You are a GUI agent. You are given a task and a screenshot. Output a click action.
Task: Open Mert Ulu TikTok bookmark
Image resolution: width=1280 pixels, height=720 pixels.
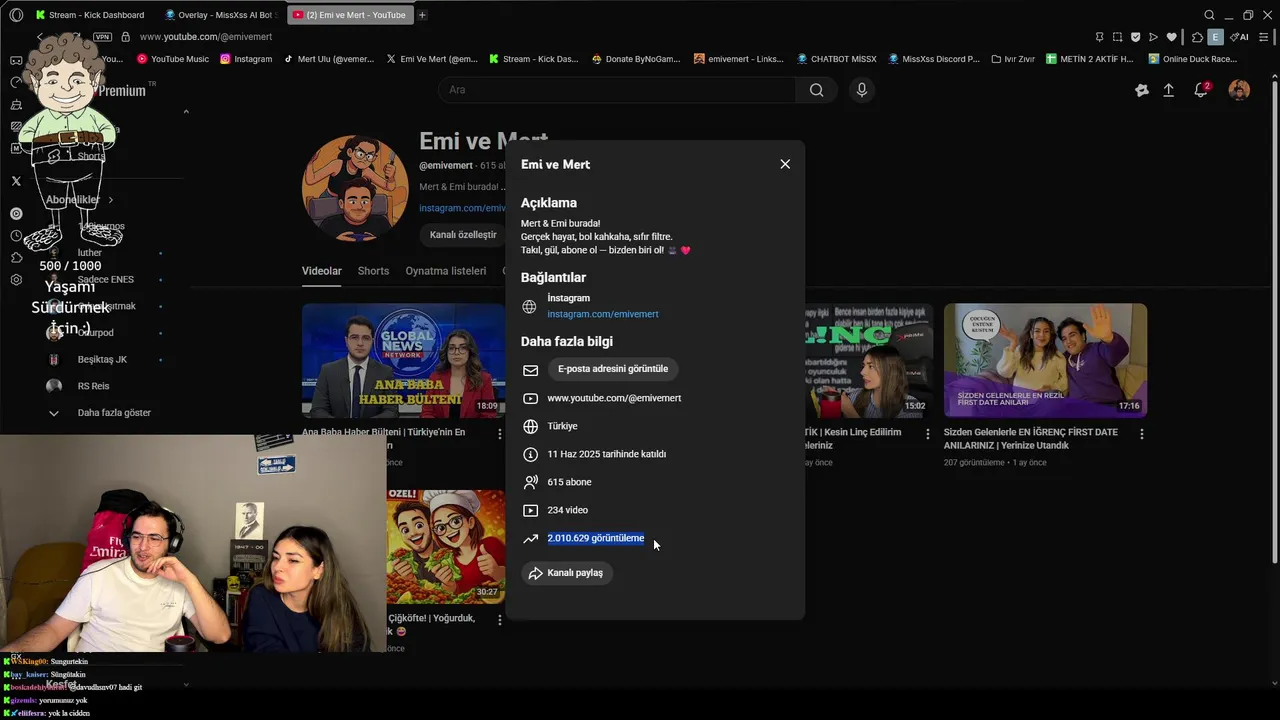328,59
